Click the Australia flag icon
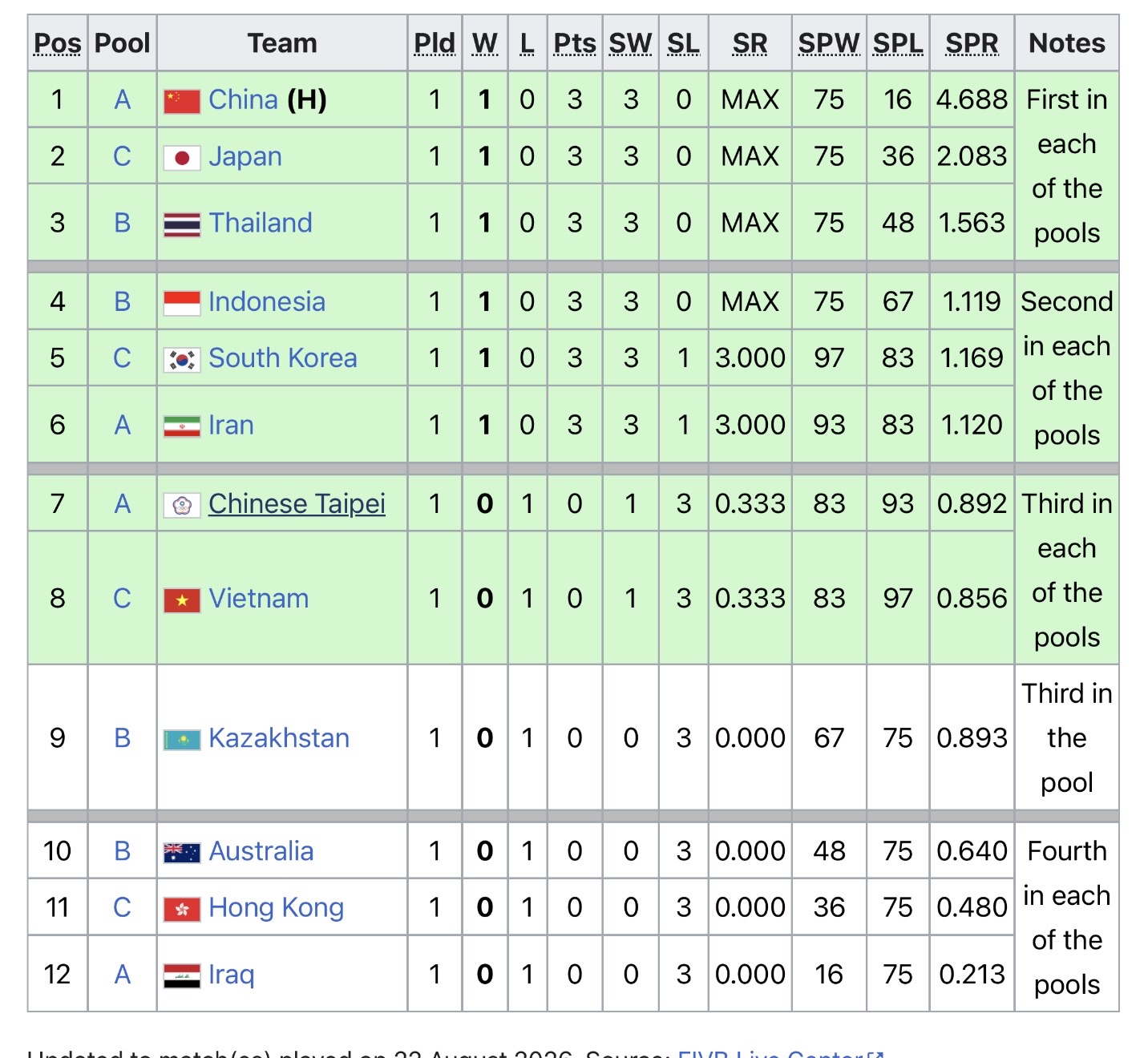The height and width of the screenshot is (1058, 1148). click(182, 853)
